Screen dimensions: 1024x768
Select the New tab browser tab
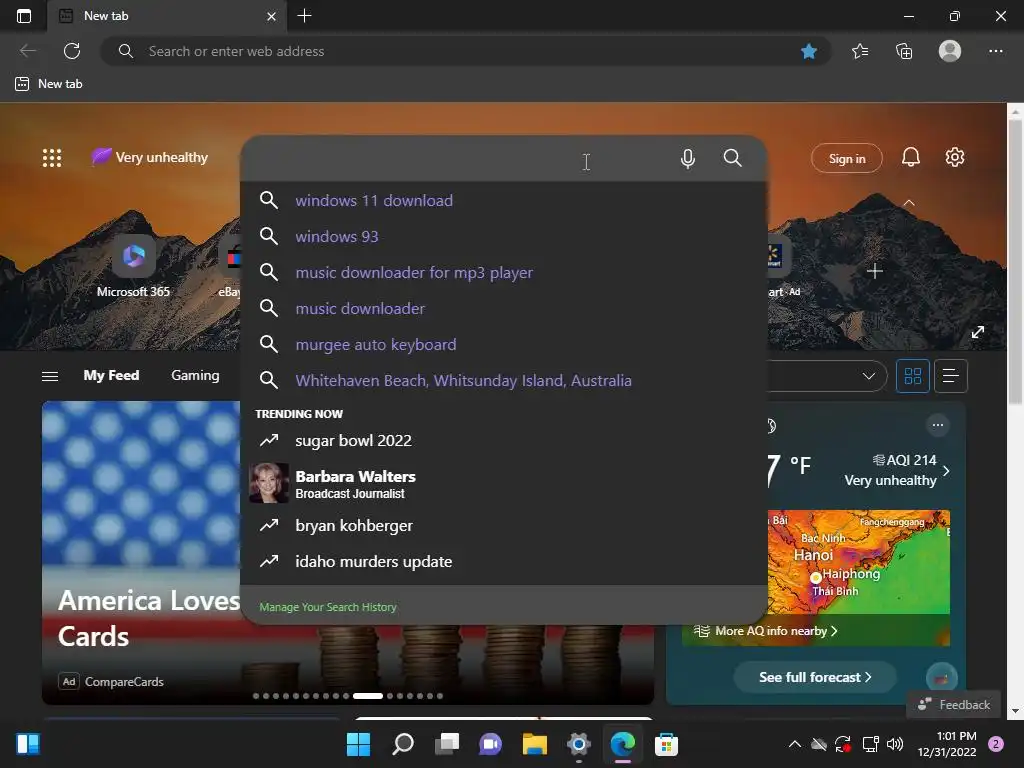[167, 16]
